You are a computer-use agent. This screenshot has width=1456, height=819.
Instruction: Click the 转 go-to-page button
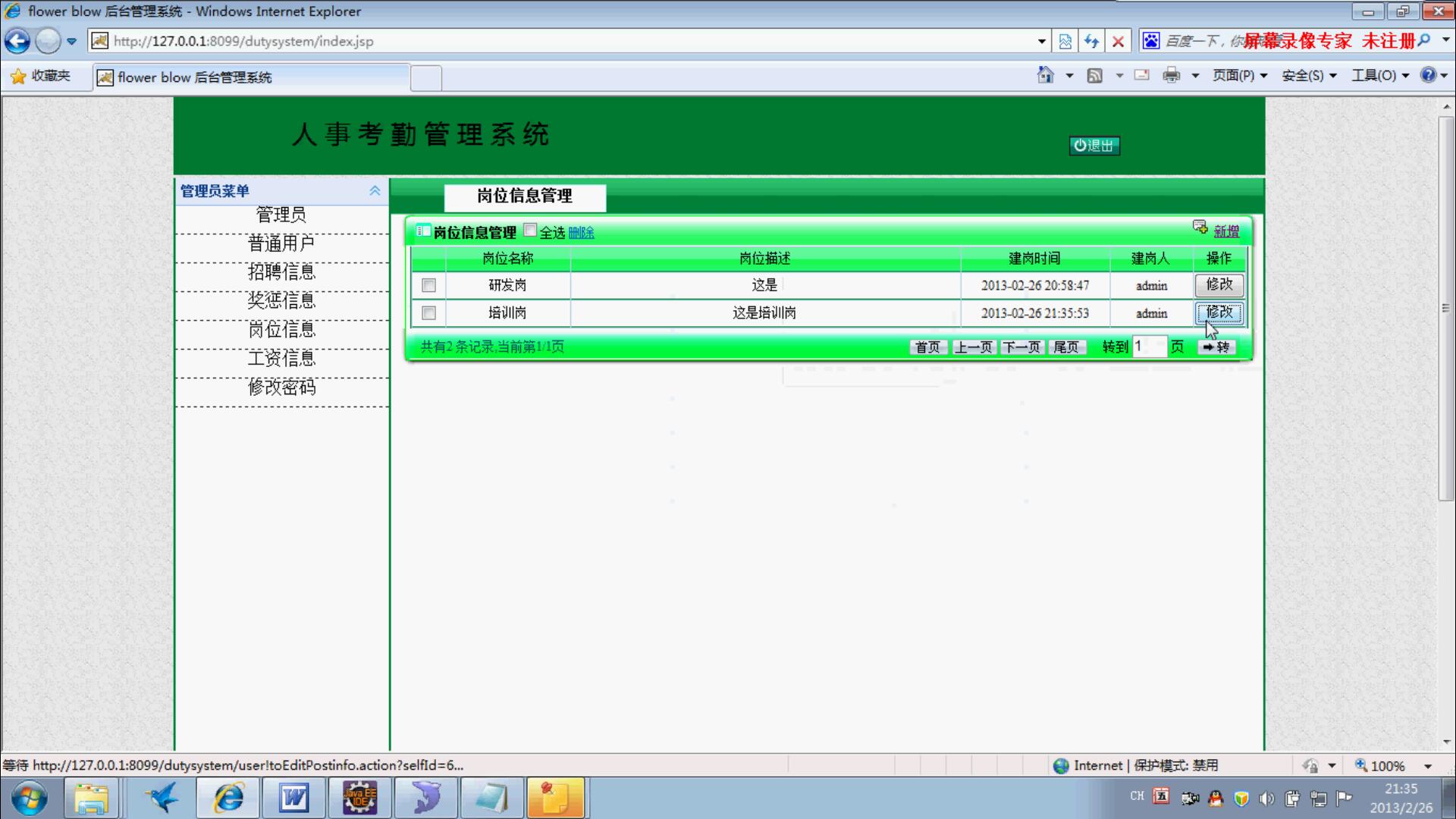[1216, 347]
